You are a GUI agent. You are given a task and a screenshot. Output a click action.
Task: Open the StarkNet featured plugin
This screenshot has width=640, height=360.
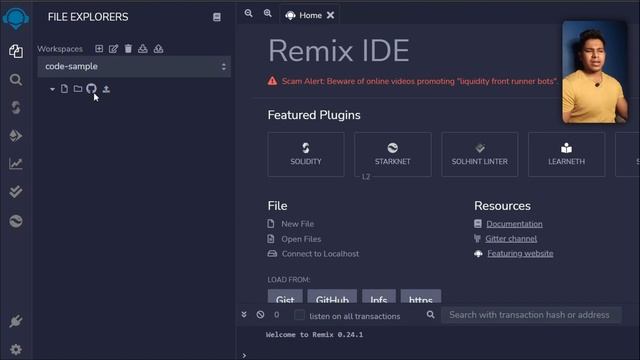coord(393,154)
